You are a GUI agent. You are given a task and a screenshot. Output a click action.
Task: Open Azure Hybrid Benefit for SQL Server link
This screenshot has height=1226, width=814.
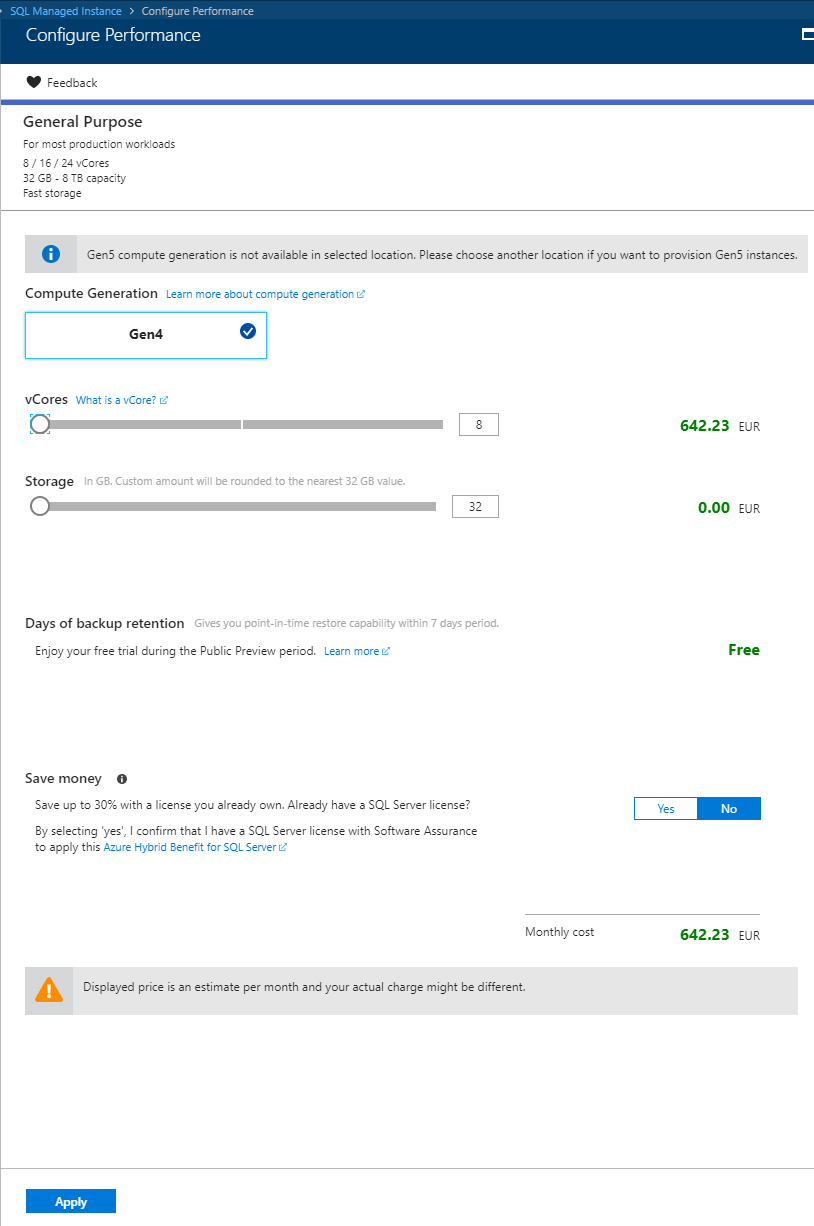195,847
